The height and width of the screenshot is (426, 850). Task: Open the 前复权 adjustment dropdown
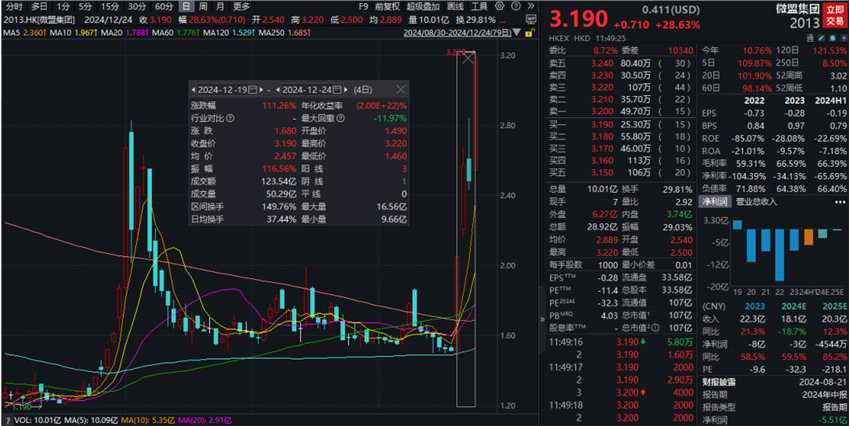387,7
